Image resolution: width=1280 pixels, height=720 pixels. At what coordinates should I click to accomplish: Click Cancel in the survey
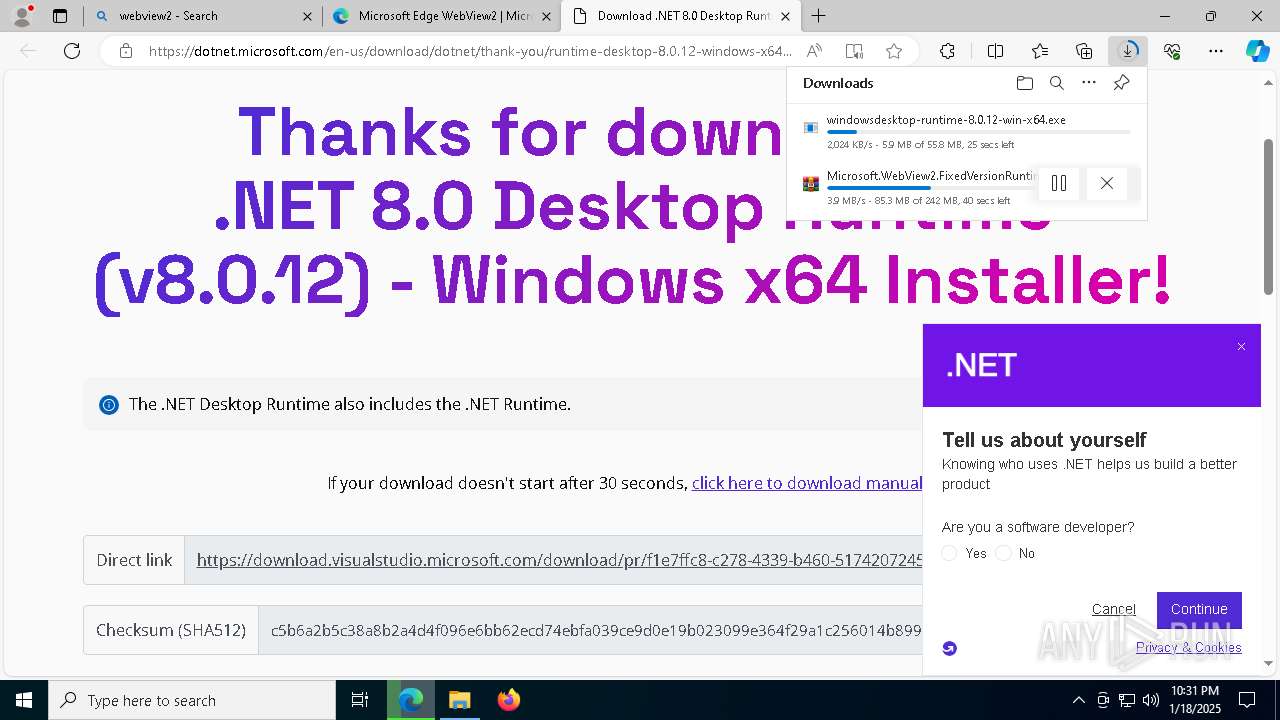(x=1113, y=609)
